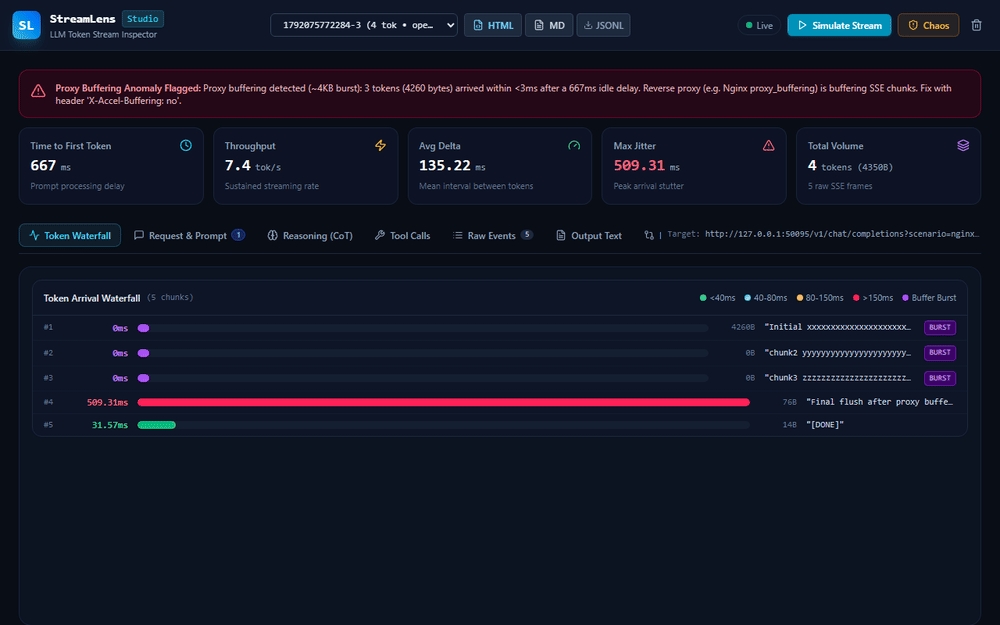The height and width of the screenshot is (625, 1000).
Task: Click "Final flush after proxy" payload text
Action: tap(879, 402)
